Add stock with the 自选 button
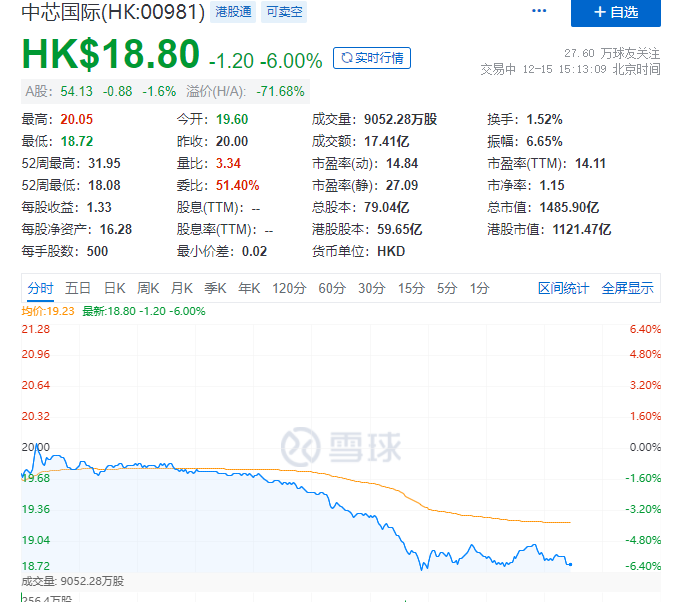The height and width of the screenshot is (602, 692). pyautogui.click(x=616, y=12)
